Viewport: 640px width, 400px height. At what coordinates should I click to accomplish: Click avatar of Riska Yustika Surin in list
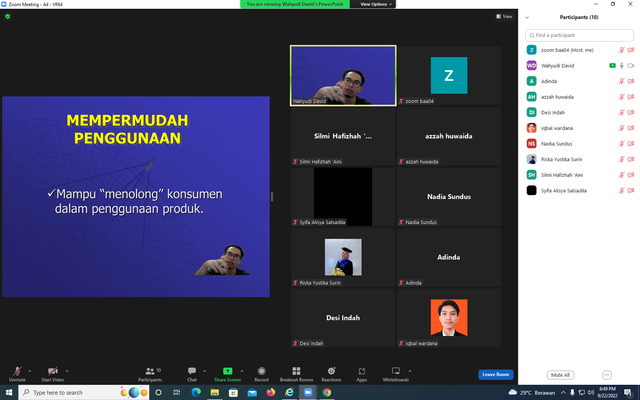(x=531, y=159)
